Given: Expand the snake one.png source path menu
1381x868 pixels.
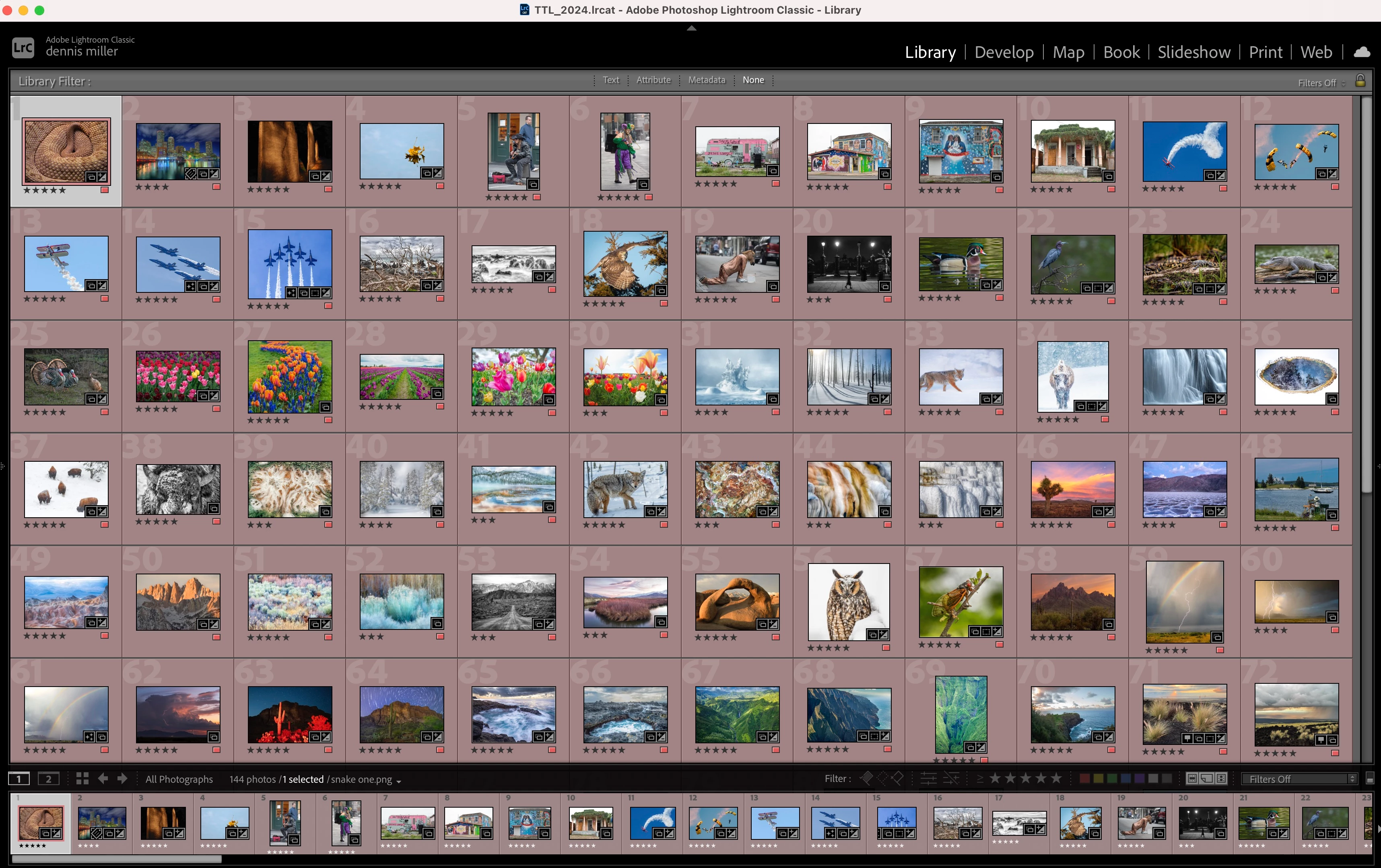Looking at the screenshot, I should click(398, 780).
